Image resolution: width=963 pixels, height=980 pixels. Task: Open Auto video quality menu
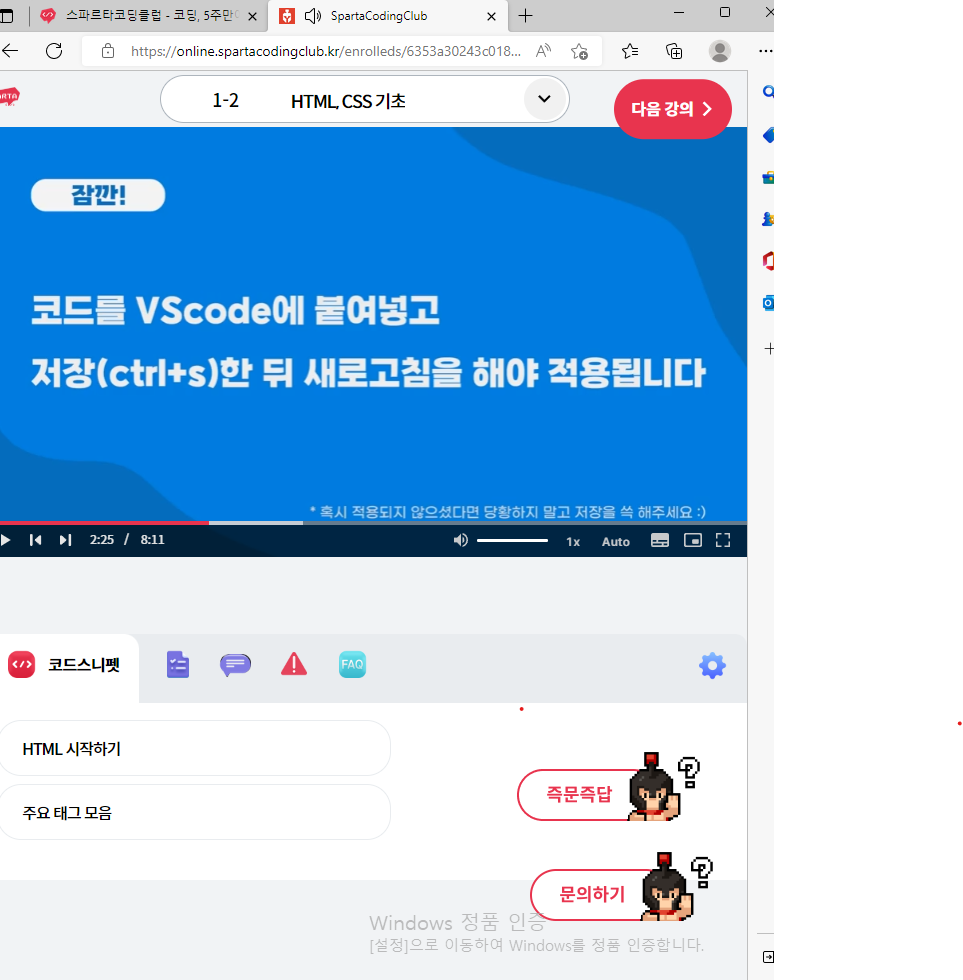click(616, 542)
